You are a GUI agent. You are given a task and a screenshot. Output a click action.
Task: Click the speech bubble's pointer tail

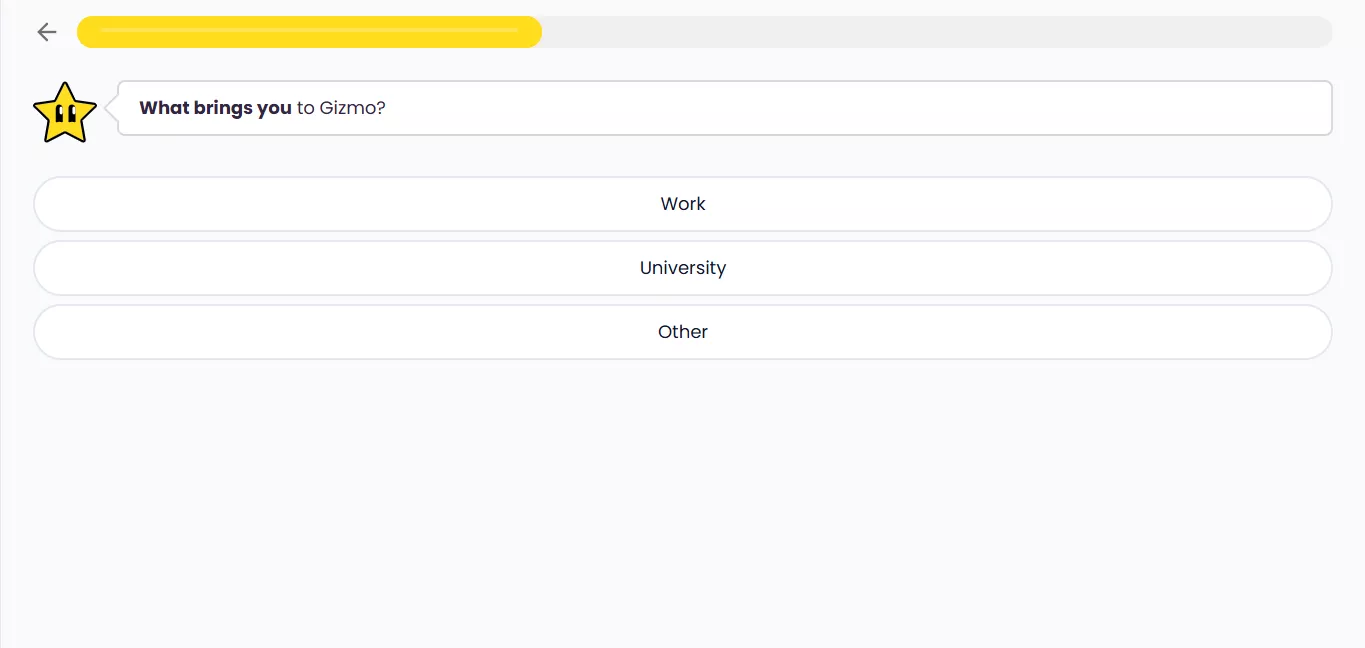point(111,108)
